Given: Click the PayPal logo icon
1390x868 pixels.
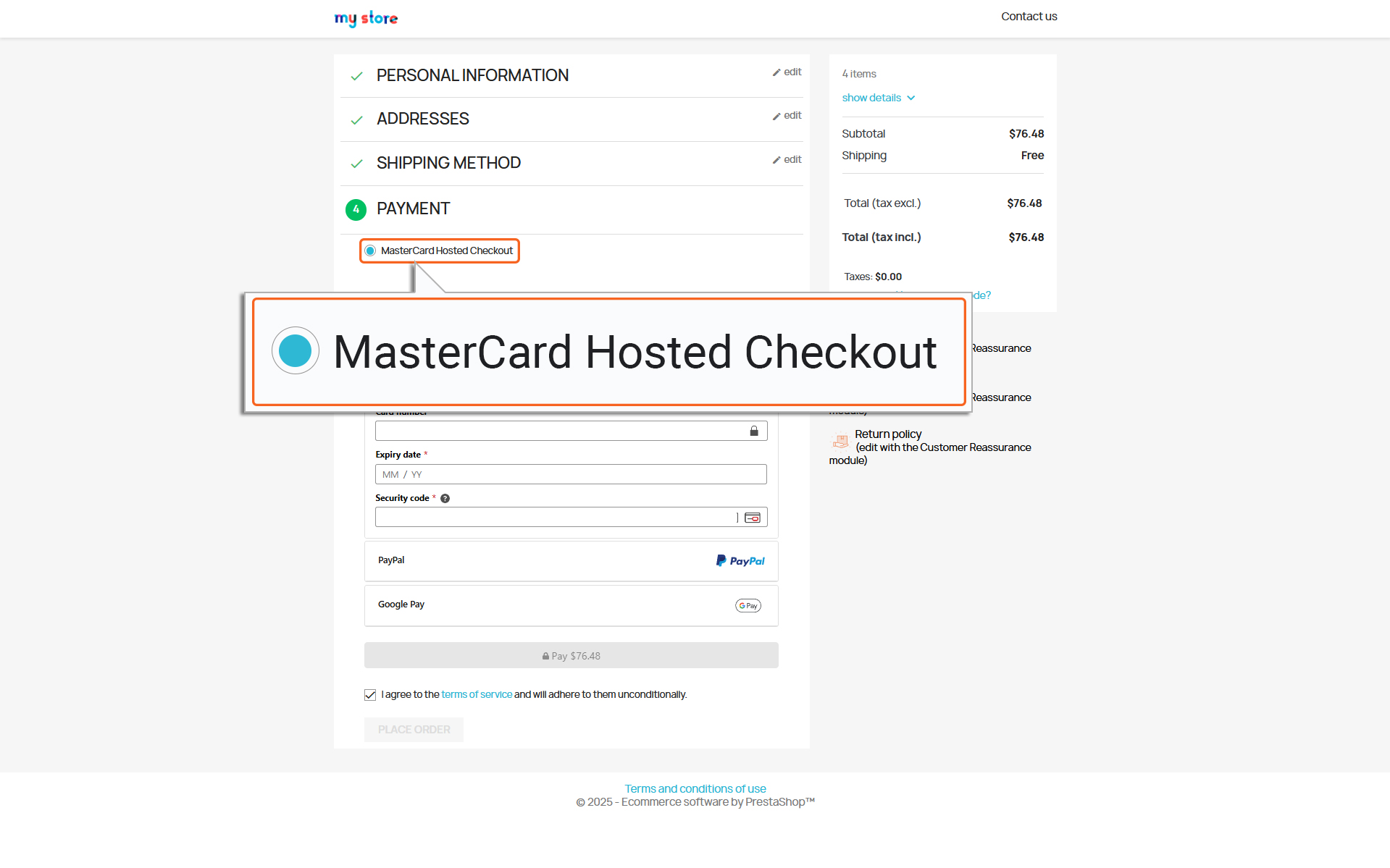Looking at the screenshot, I should point(740,561).
